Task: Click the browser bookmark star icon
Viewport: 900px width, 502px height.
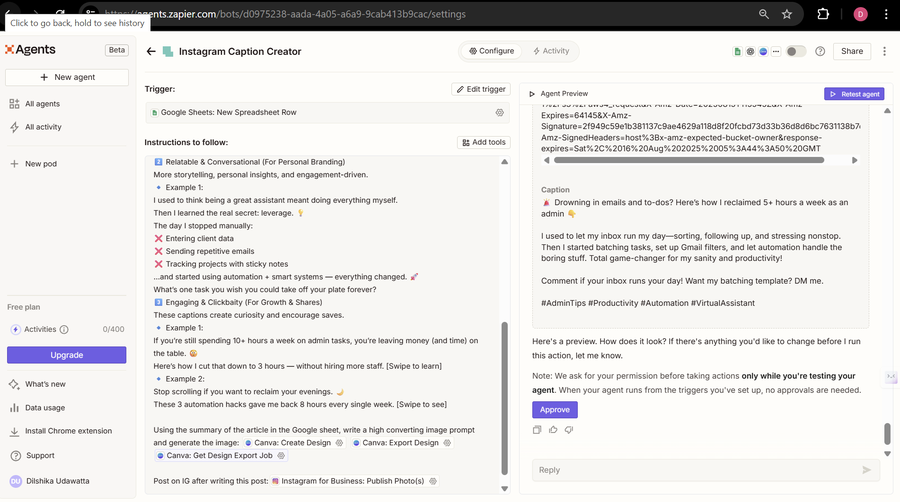Action: 787,14
